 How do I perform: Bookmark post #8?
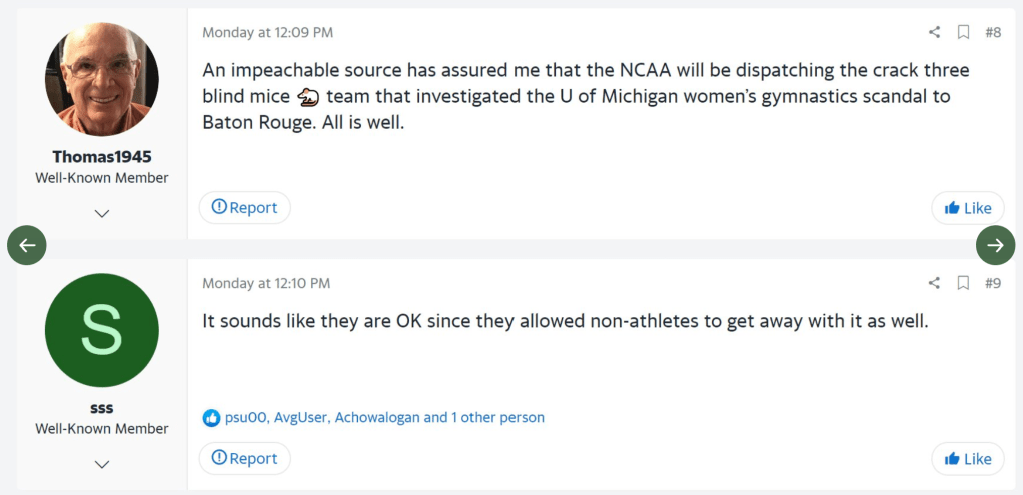tap(963, 32)
